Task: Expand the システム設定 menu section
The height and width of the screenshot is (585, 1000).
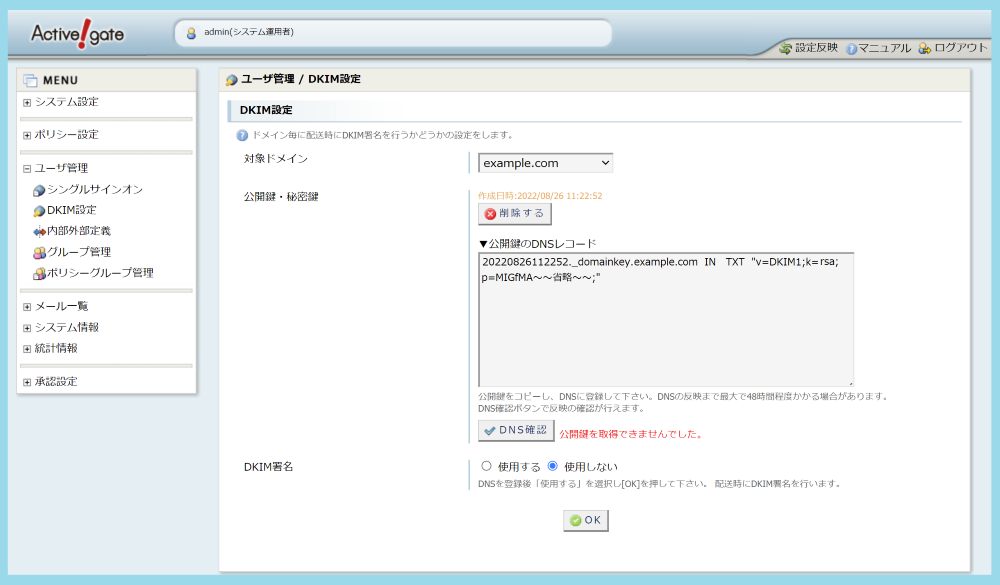Action: pyautogui.click(x=25, y=102)
